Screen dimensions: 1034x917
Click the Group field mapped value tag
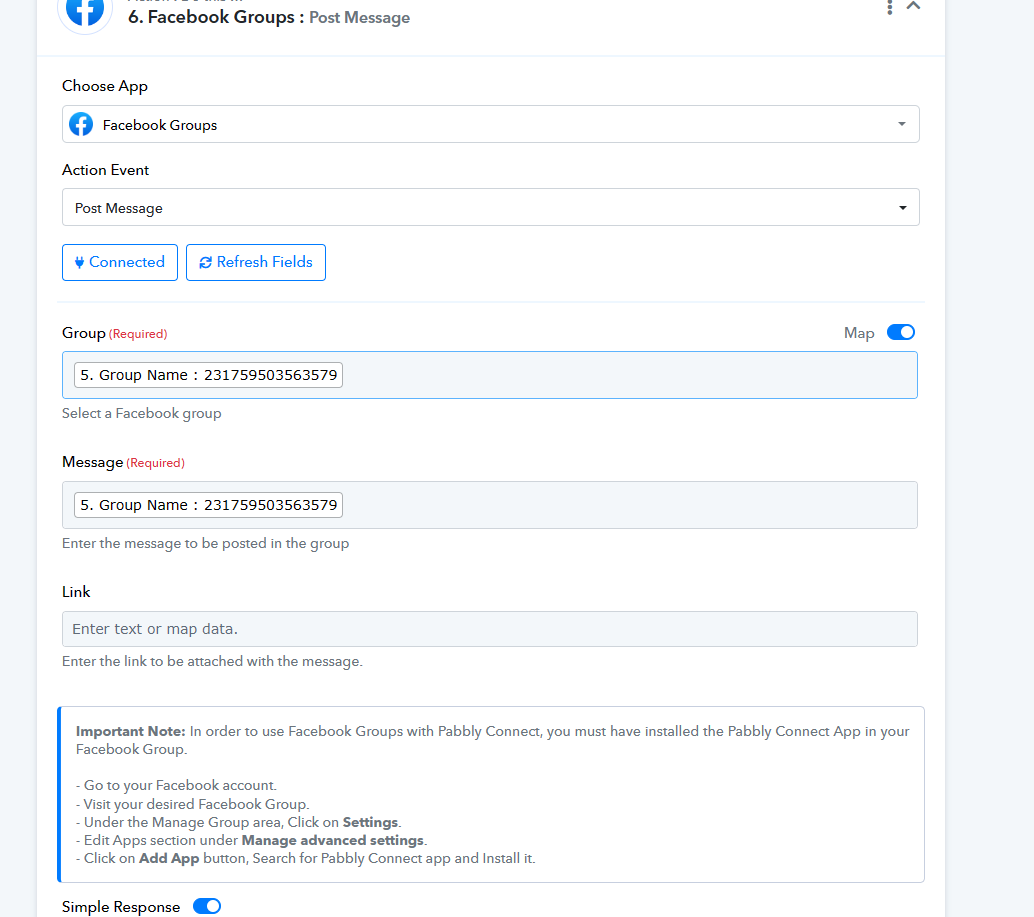click(x=208, y=375)
